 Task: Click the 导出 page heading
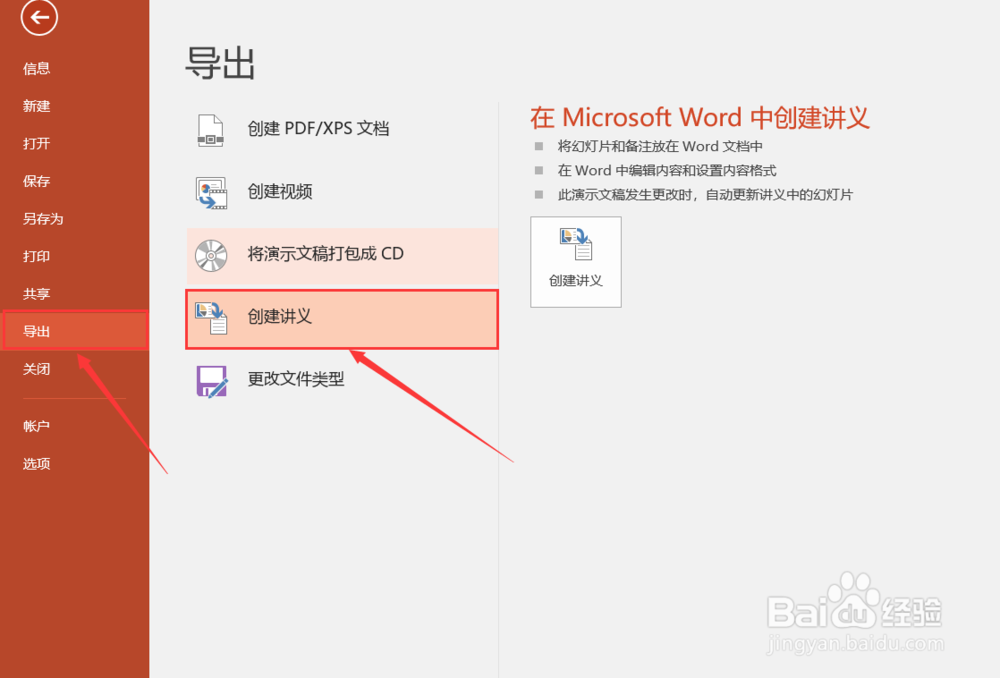tap(221, 63)
